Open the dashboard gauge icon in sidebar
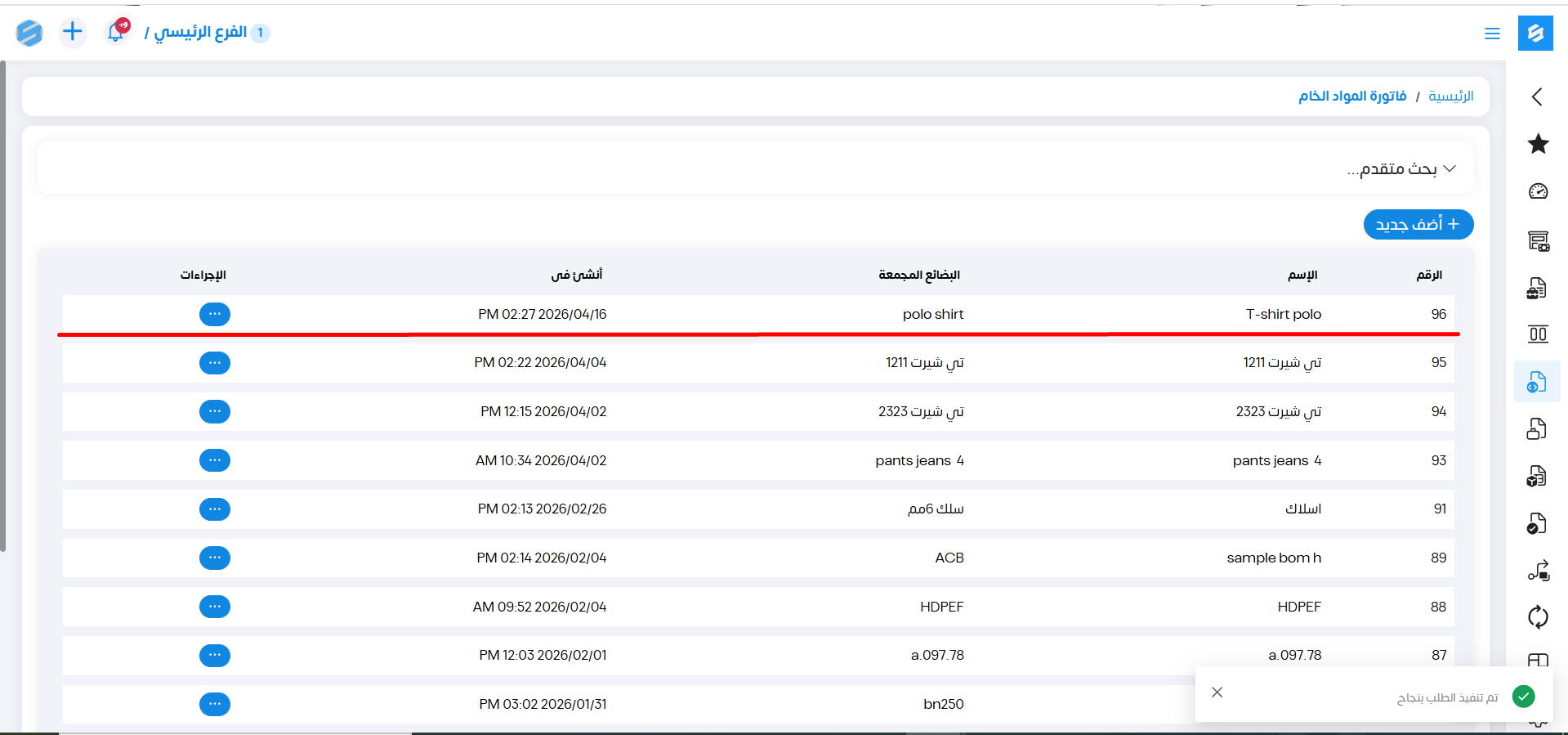Image resolution: width=1568 pixels, height=735 pixels. pos(1538,191)
